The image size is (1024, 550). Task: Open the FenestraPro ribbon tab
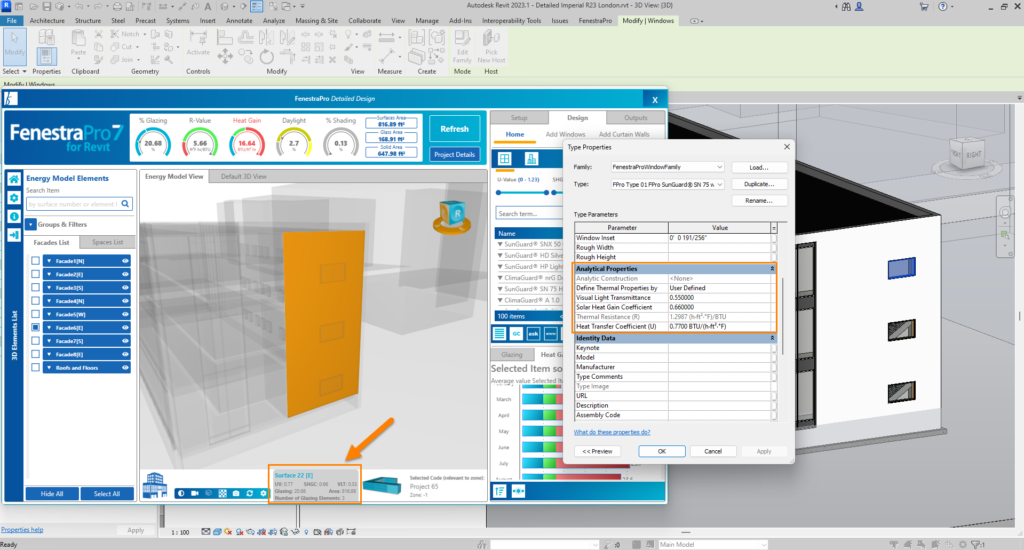(x=595, y=21)
